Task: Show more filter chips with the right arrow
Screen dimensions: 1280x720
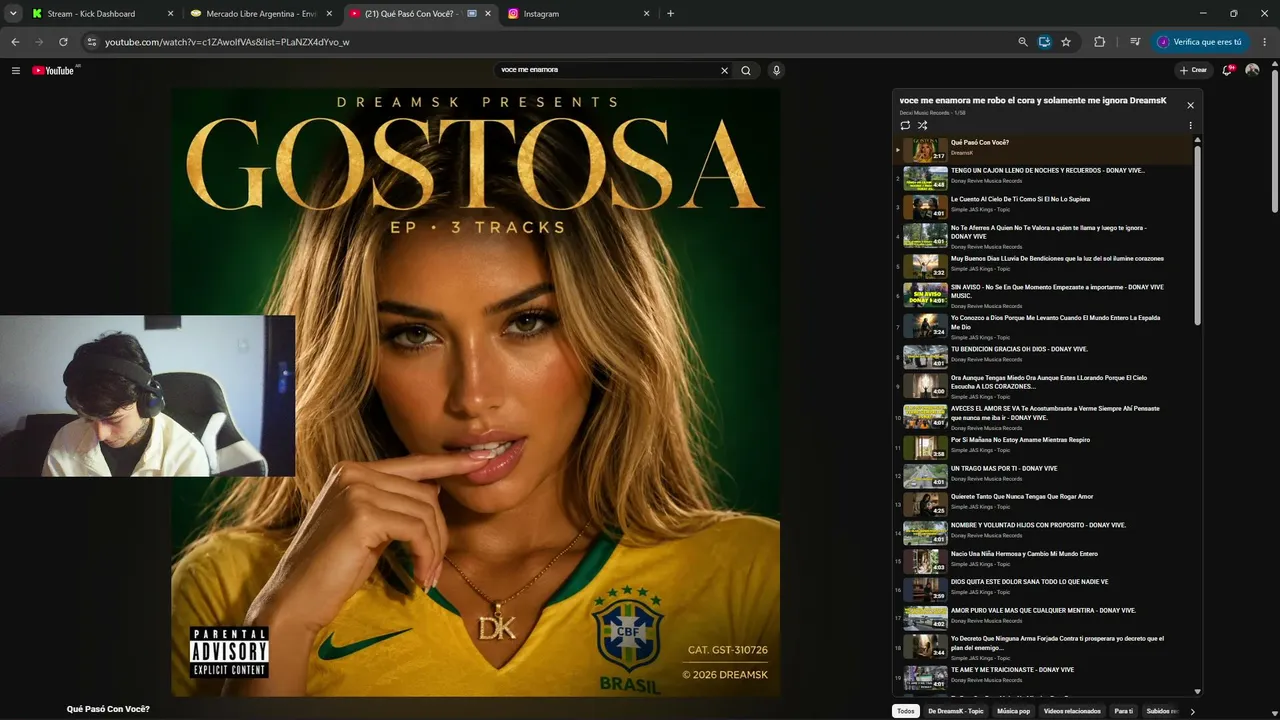Action: [x=1192, y=711]
